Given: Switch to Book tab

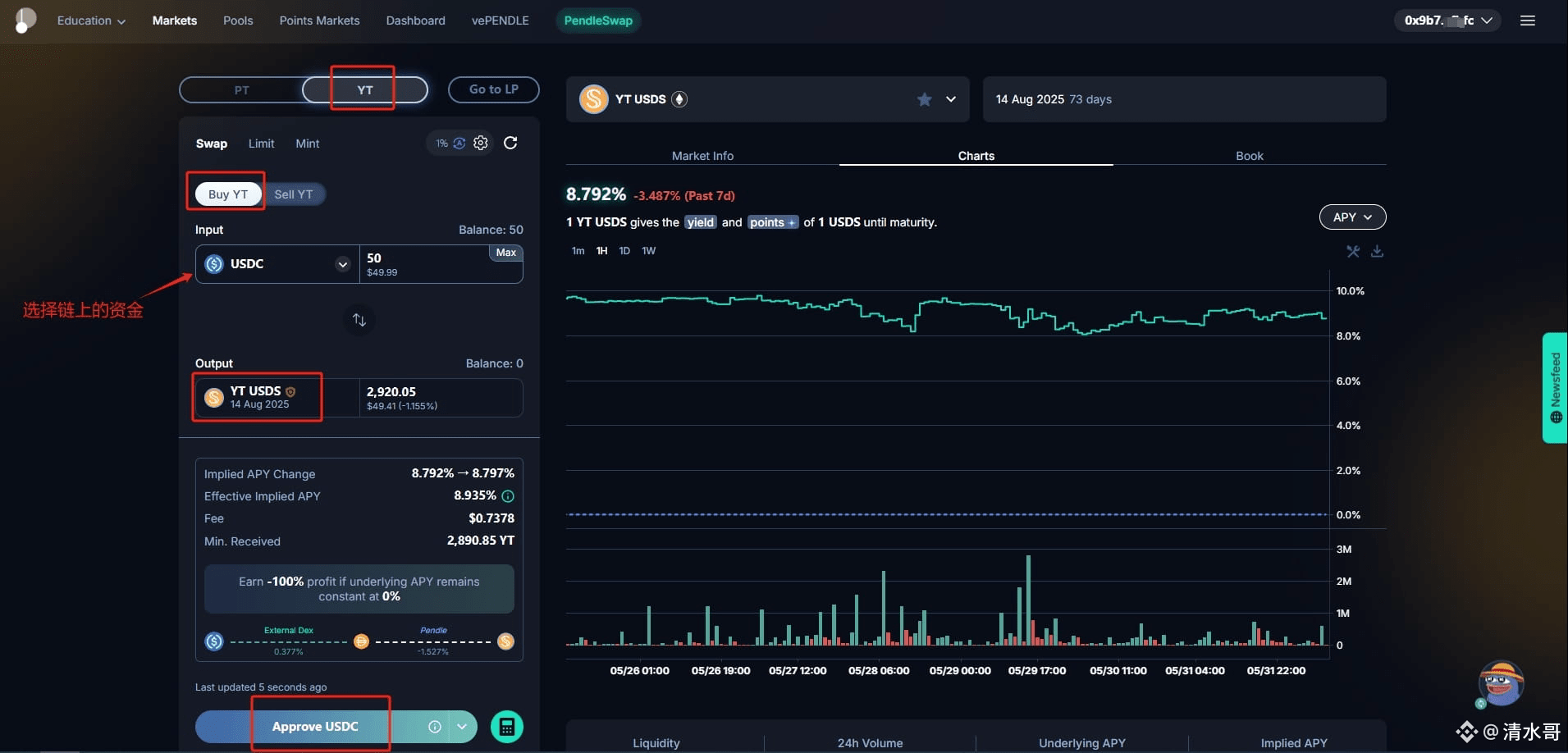Looking at the screenshot, I should pos(1250,156).
